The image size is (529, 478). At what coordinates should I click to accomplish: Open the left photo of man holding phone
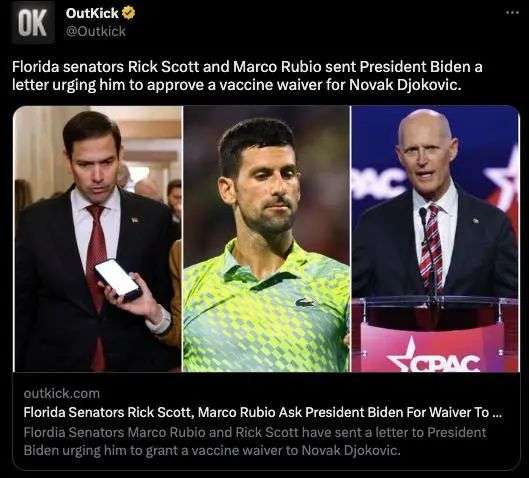(x=98, y=239)
